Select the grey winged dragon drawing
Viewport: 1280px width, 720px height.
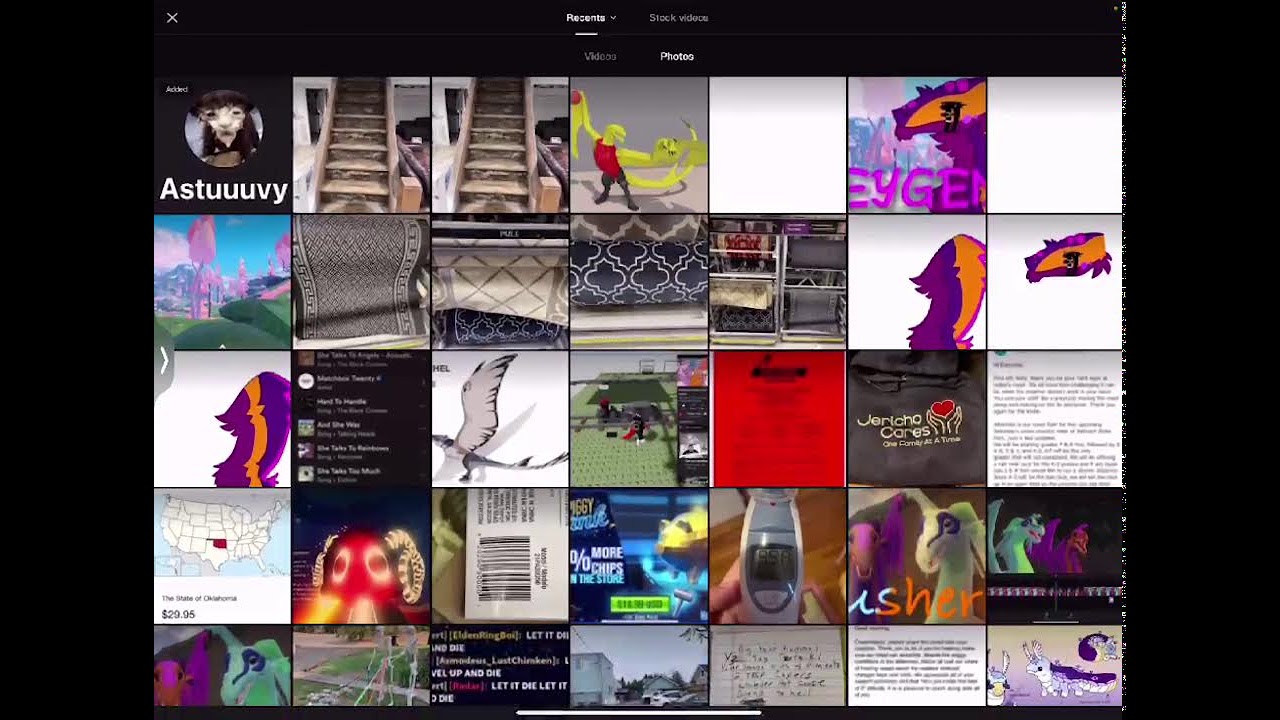point(500,419)
